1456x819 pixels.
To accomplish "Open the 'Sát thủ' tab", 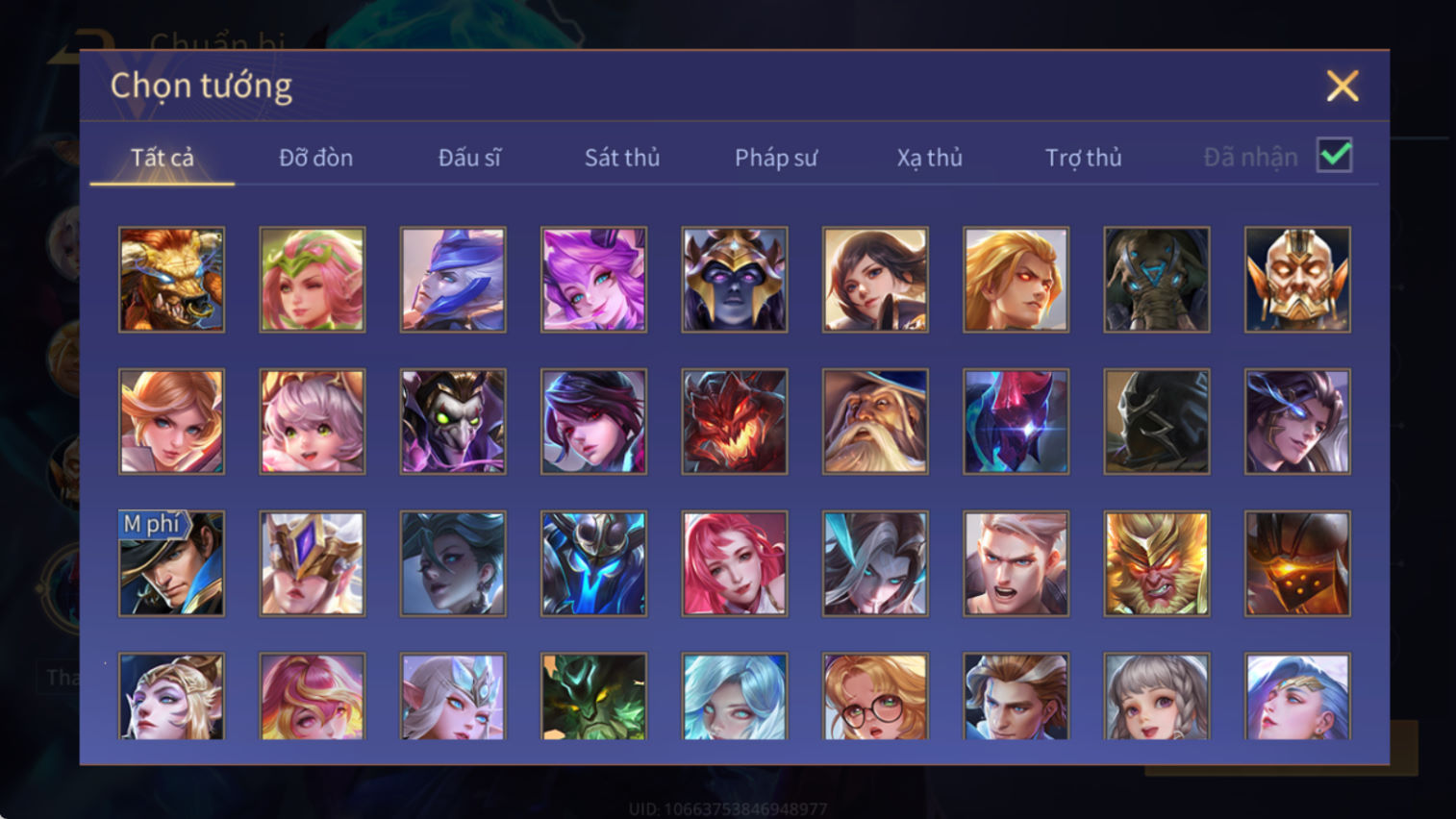I will (622, 158).
